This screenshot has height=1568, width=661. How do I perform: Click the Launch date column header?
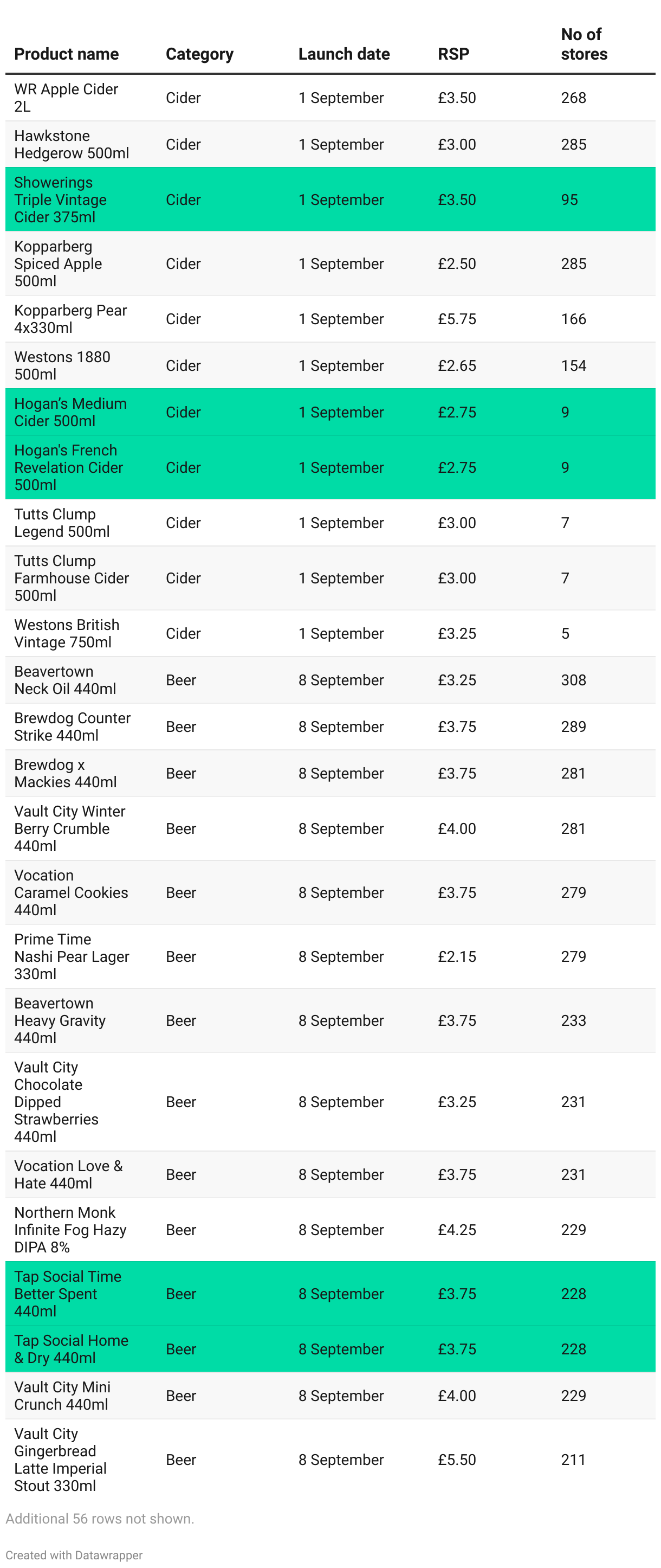pos(344,54)
